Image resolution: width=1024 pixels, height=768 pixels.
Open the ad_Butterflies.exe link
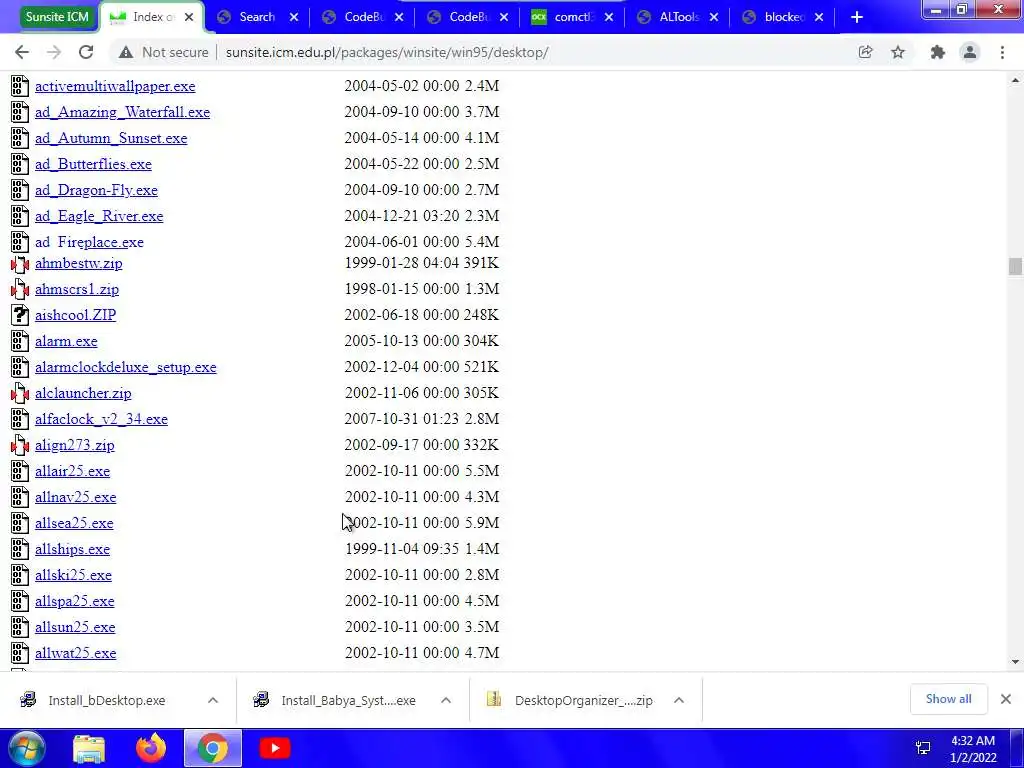click(x=93, y=165)
